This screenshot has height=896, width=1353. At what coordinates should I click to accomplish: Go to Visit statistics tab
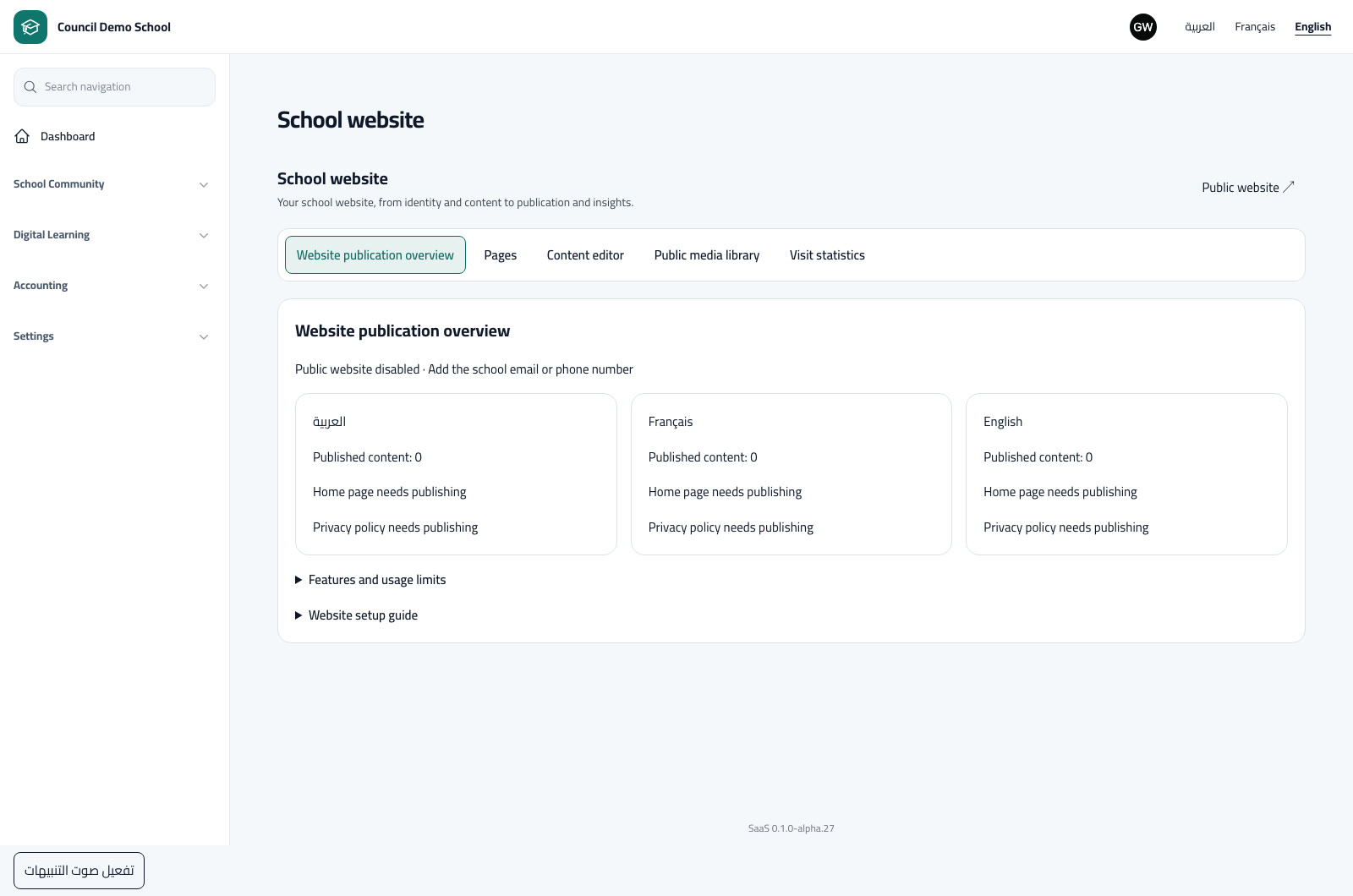[827, 255]
